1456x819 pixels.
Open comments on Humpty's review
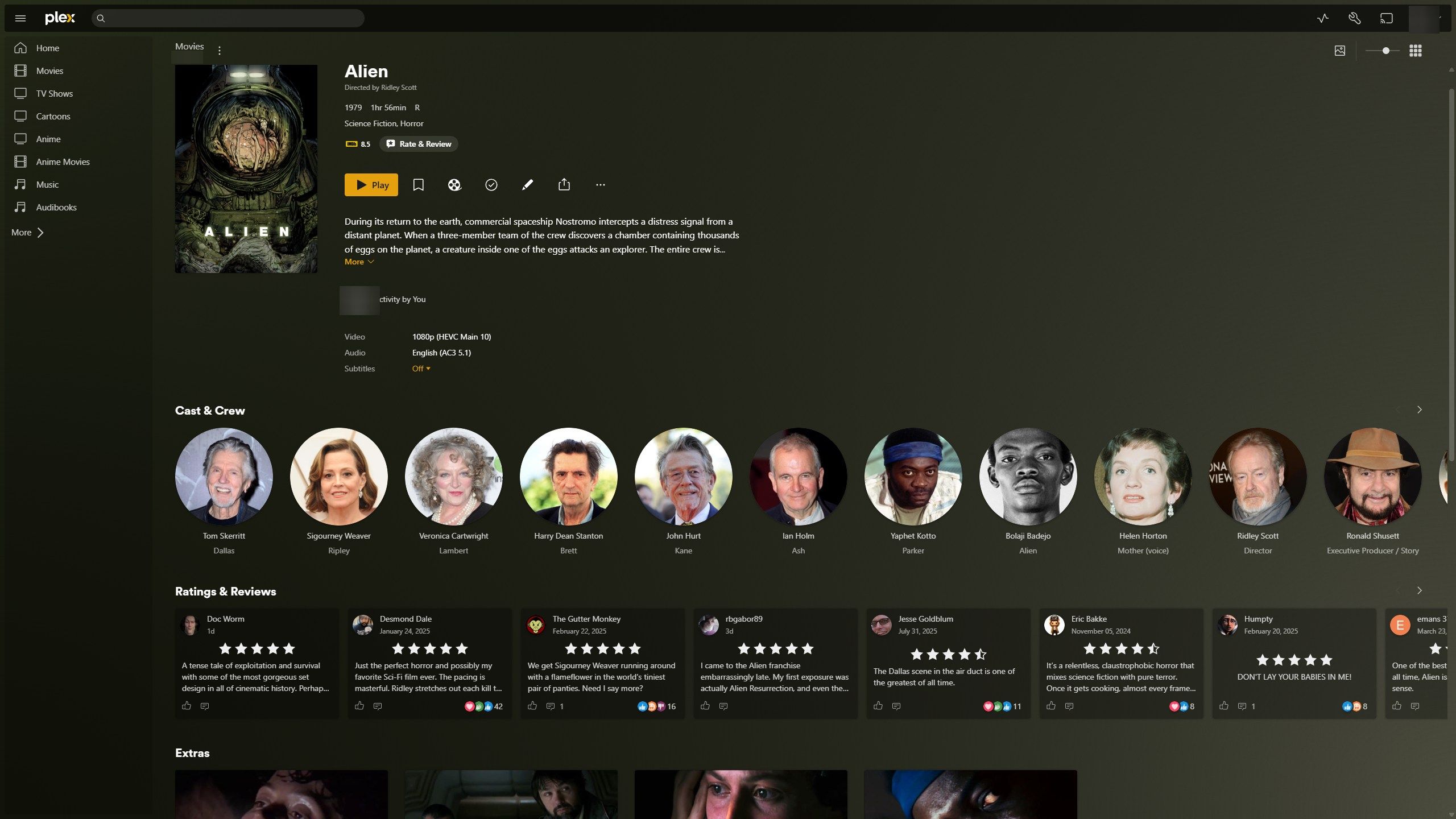[x=1246, y=706]
